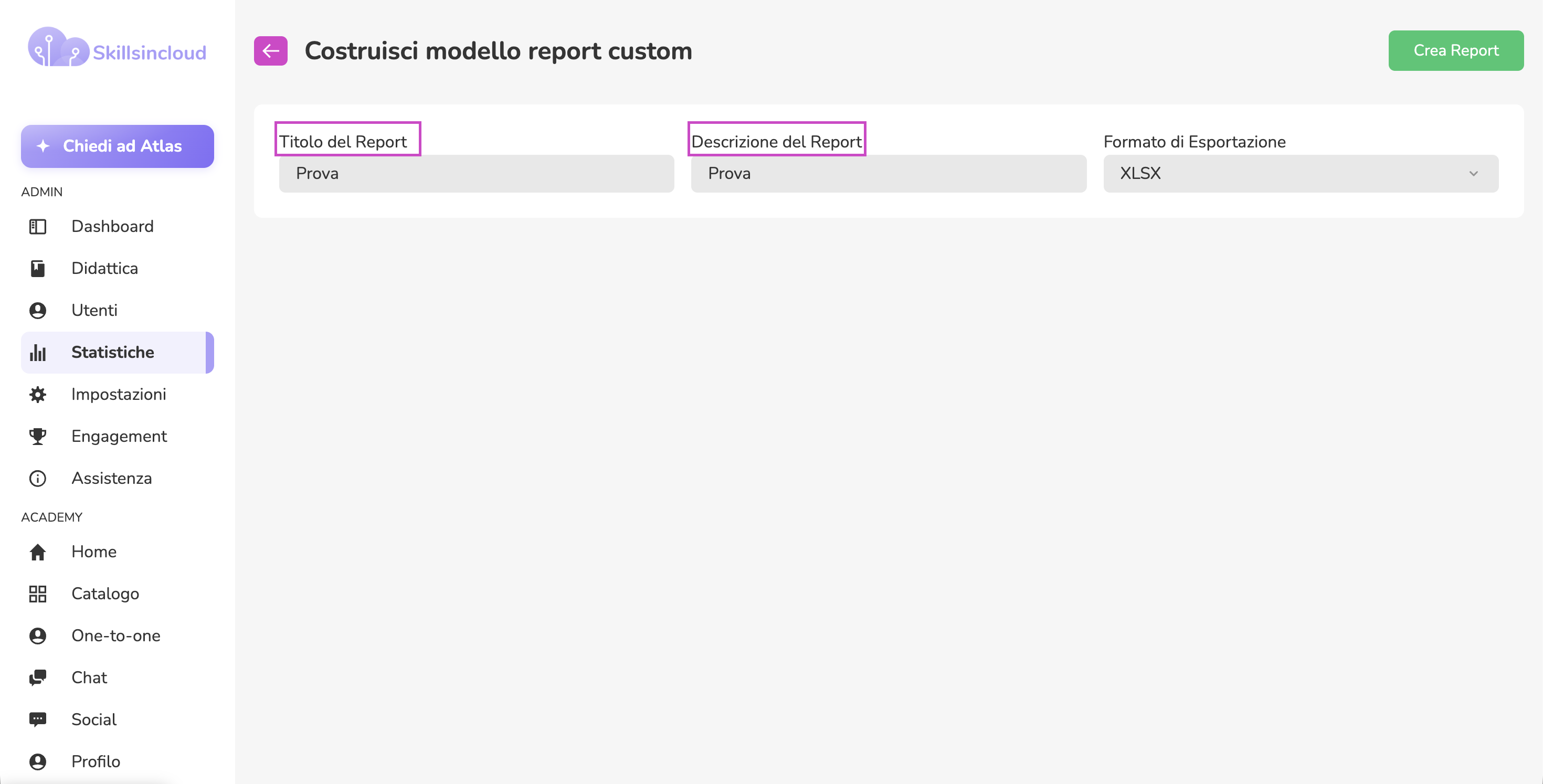Open Chat from the sidebar
The image size is (1543, 784).
(118, 677)
